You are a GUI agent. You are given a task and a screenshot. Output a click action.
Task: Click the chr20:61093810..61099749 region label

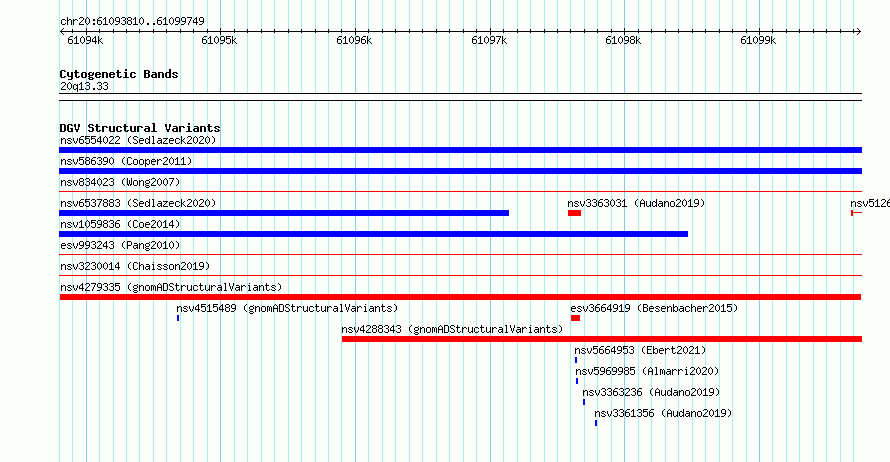point(132,21)
